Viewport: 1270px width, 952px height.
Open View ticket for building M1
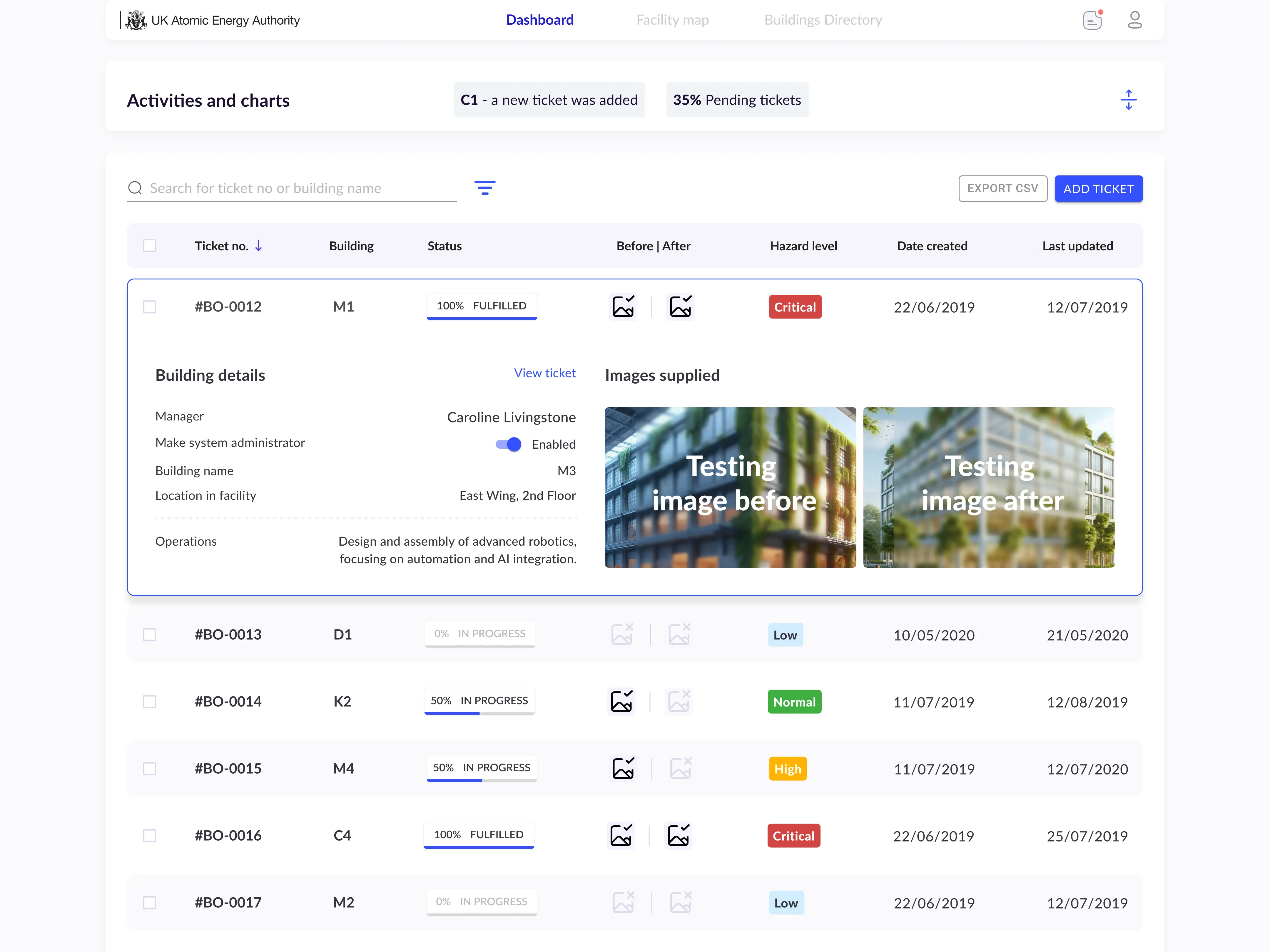[x=544, y=373]
